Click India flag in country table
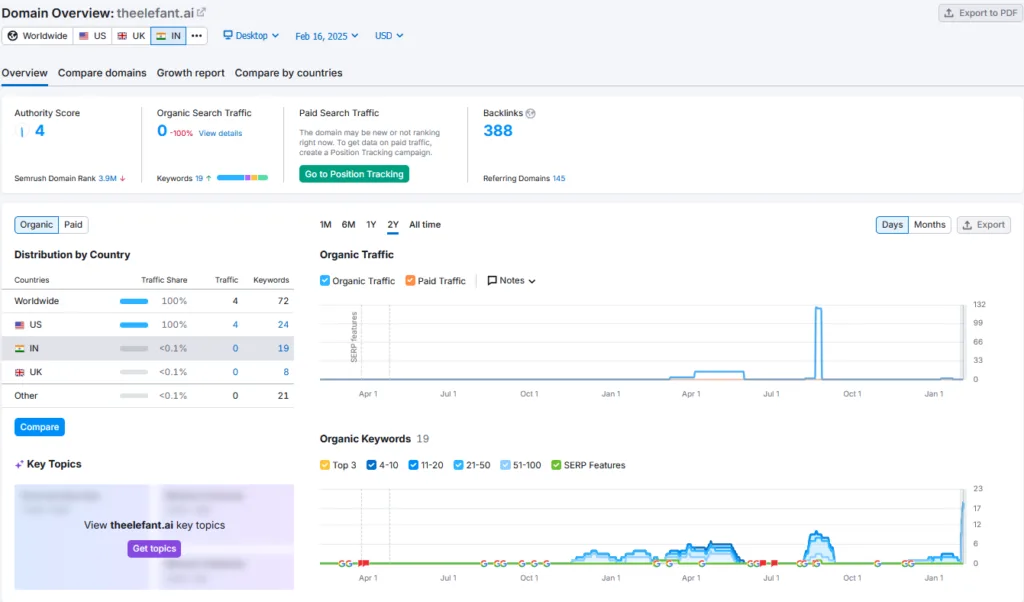Viewport: 1024px width, 602px height. (x=20, y=349)
